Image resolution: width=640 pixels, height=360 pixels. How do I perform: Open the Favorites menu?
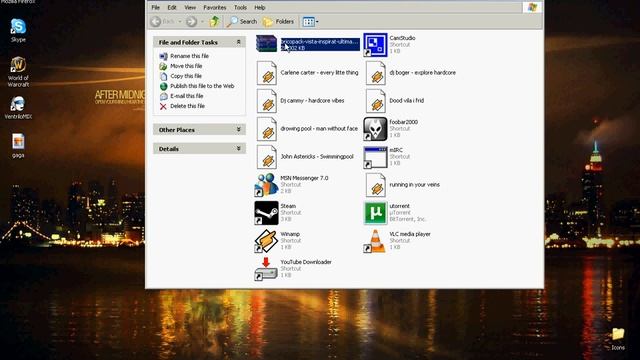215,7
